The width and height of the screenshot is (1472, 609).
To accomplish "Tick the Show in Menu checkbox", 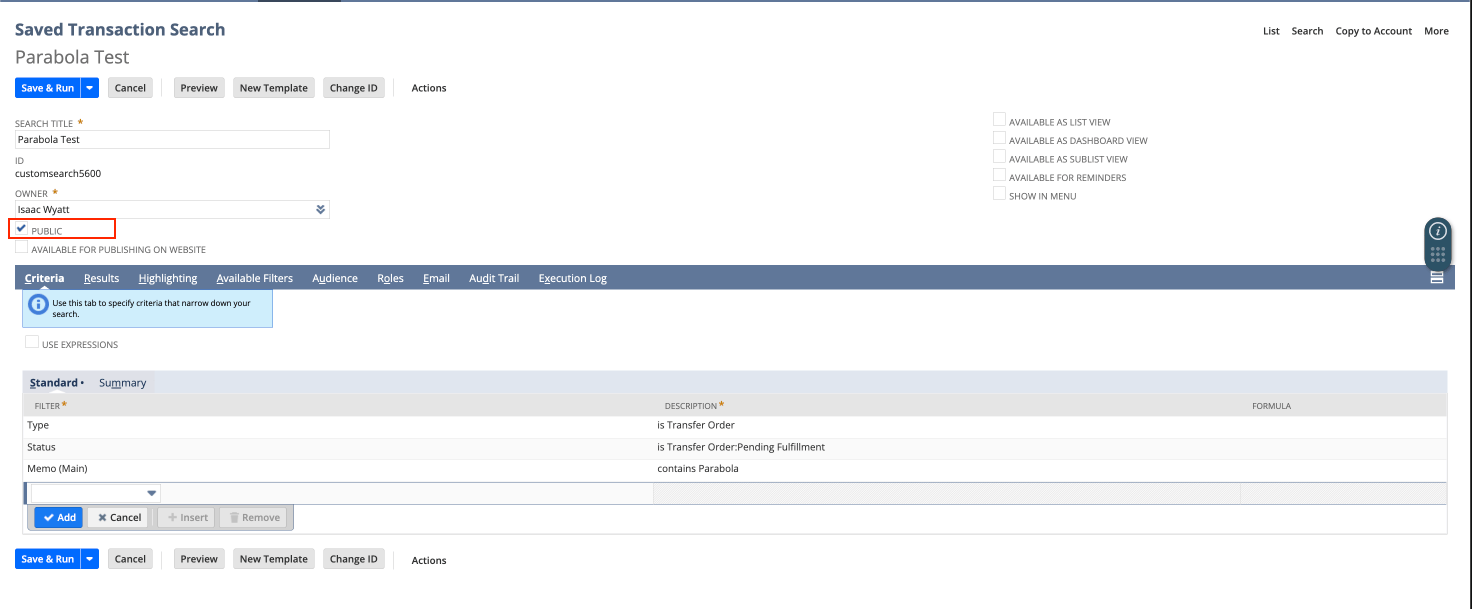I will click(999, 193).
